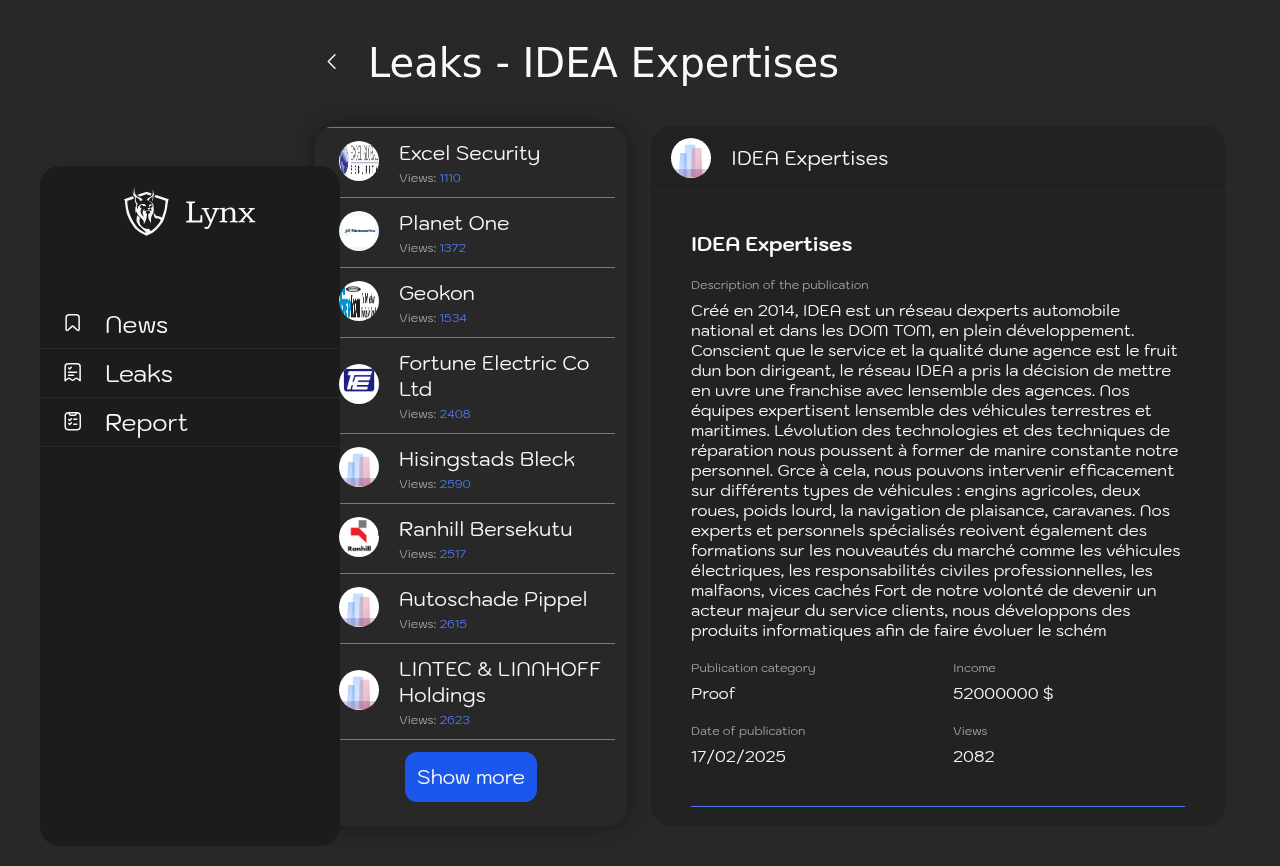Click the Fortune Electric Co logo icon
Image resolution: width=1280 pixels, height=866 pixels.
(x=359, y=384)
